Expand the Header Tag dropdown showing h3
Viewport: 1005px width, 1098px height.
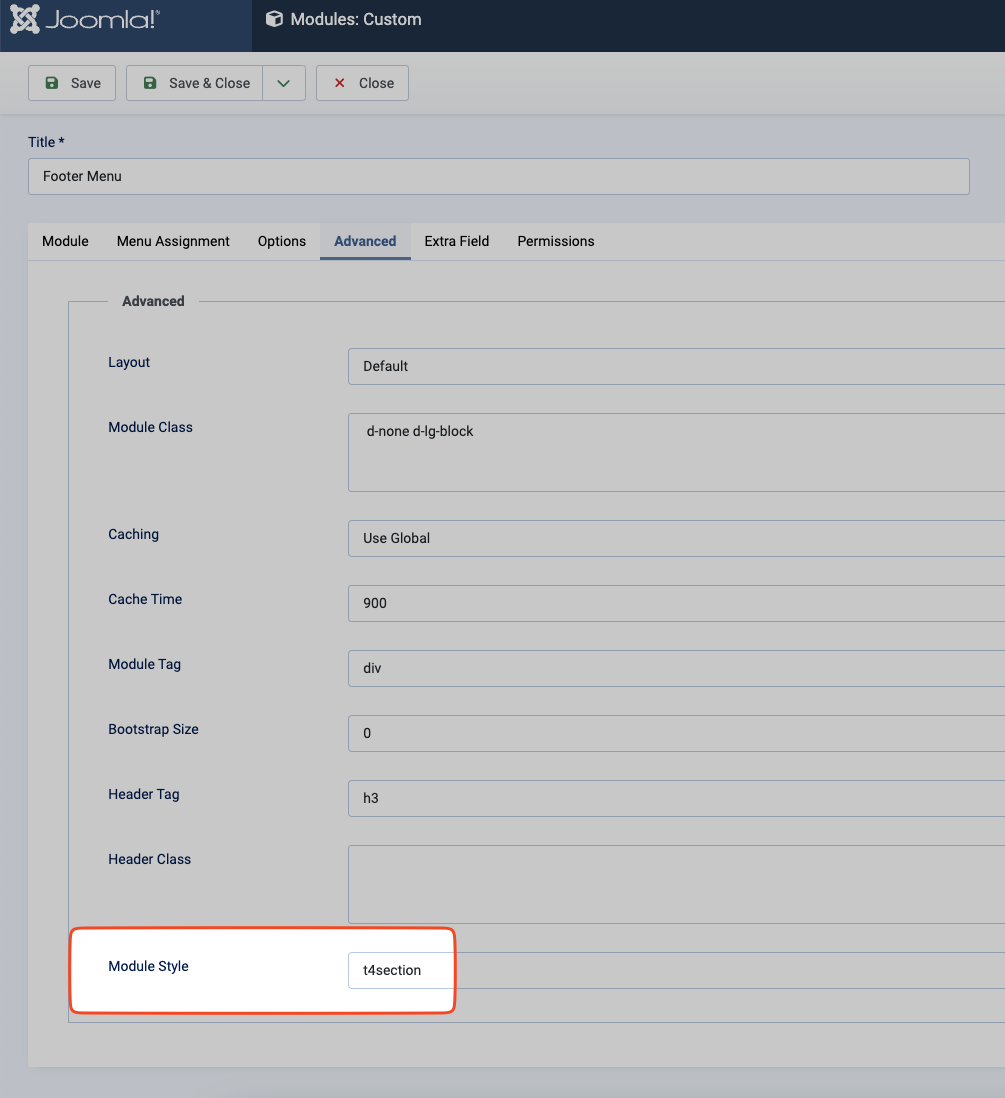point(676,798)
